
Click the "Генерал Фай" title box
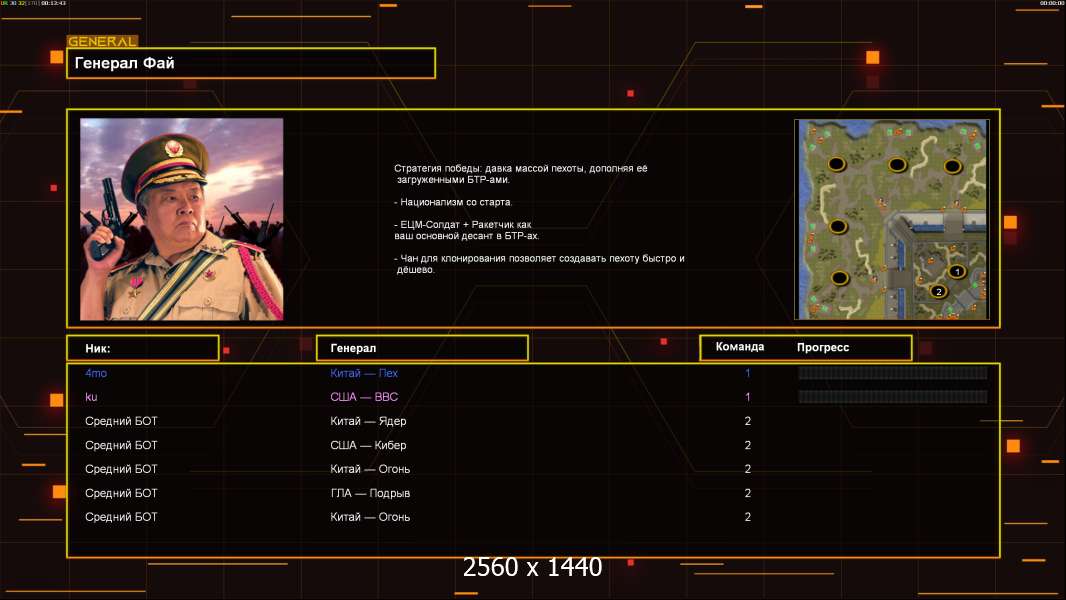point(251,63)
